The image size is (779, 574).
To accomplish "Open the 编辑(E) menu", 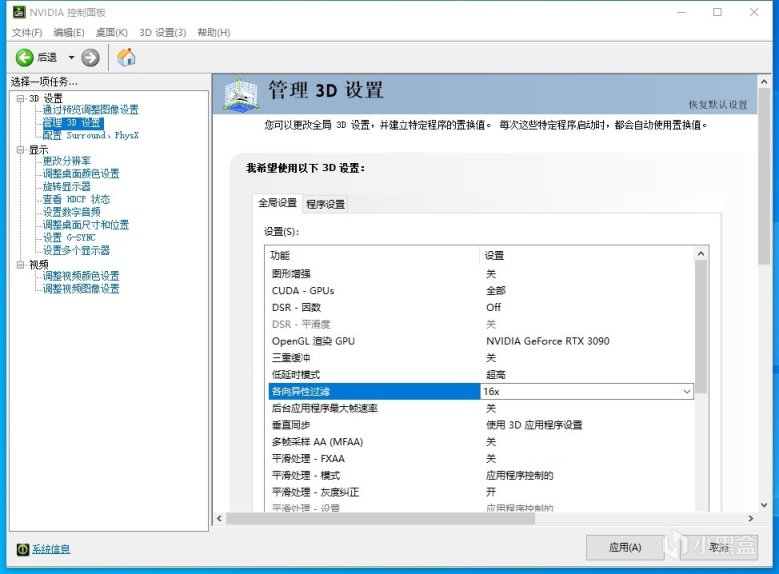I will pyautogui.click(x=69, y=32).
